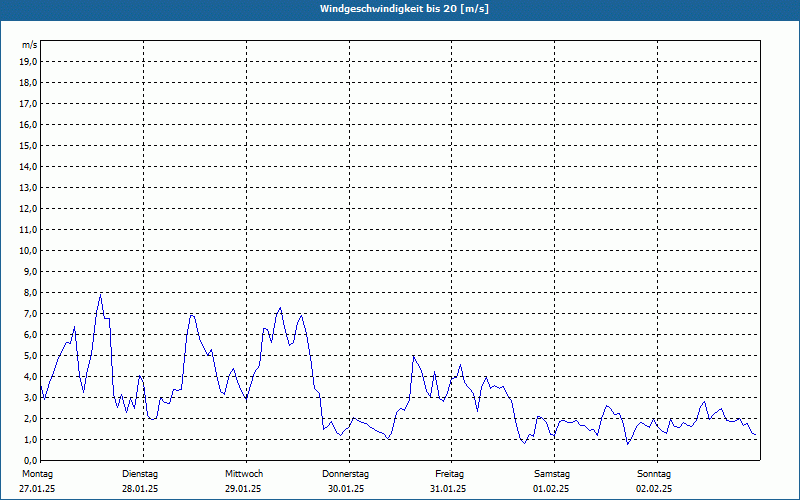Click the Freitag day label
Screen dimensions: 800x500
449,474
